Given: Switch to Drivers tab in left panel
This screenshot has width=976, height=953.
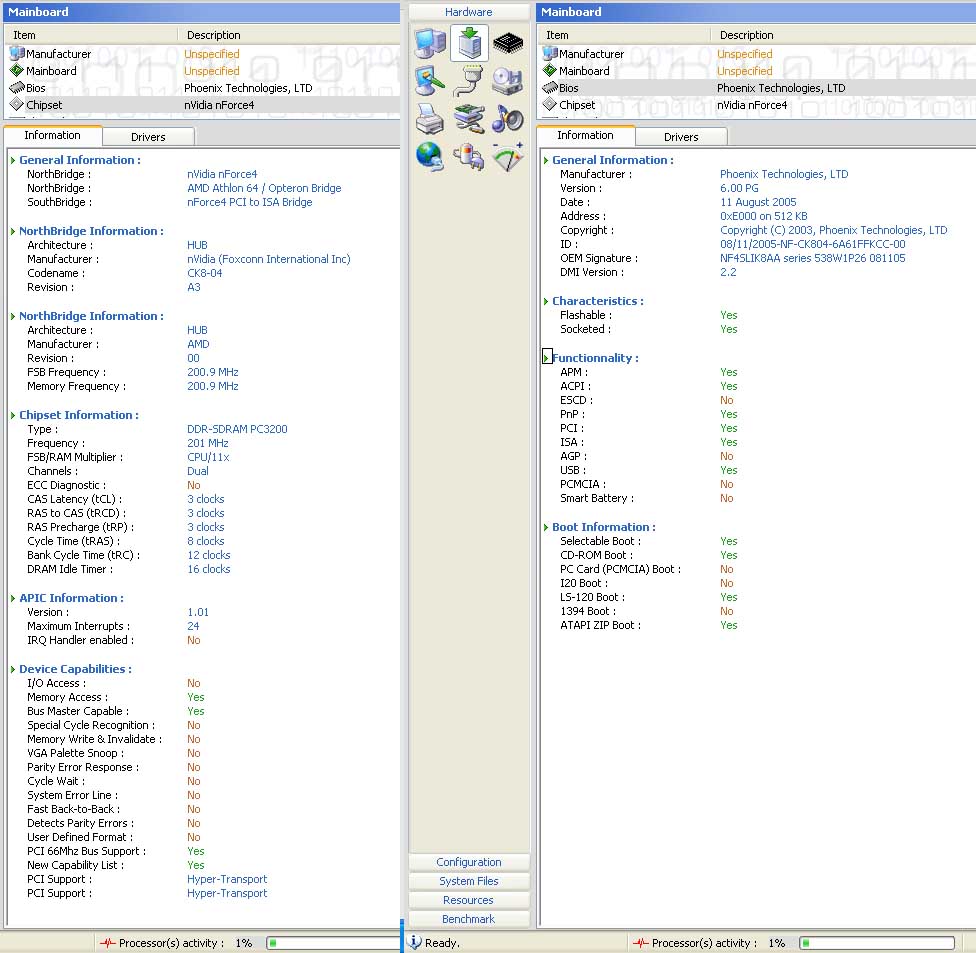Looking at the screenshot, I should coord(148,137).
